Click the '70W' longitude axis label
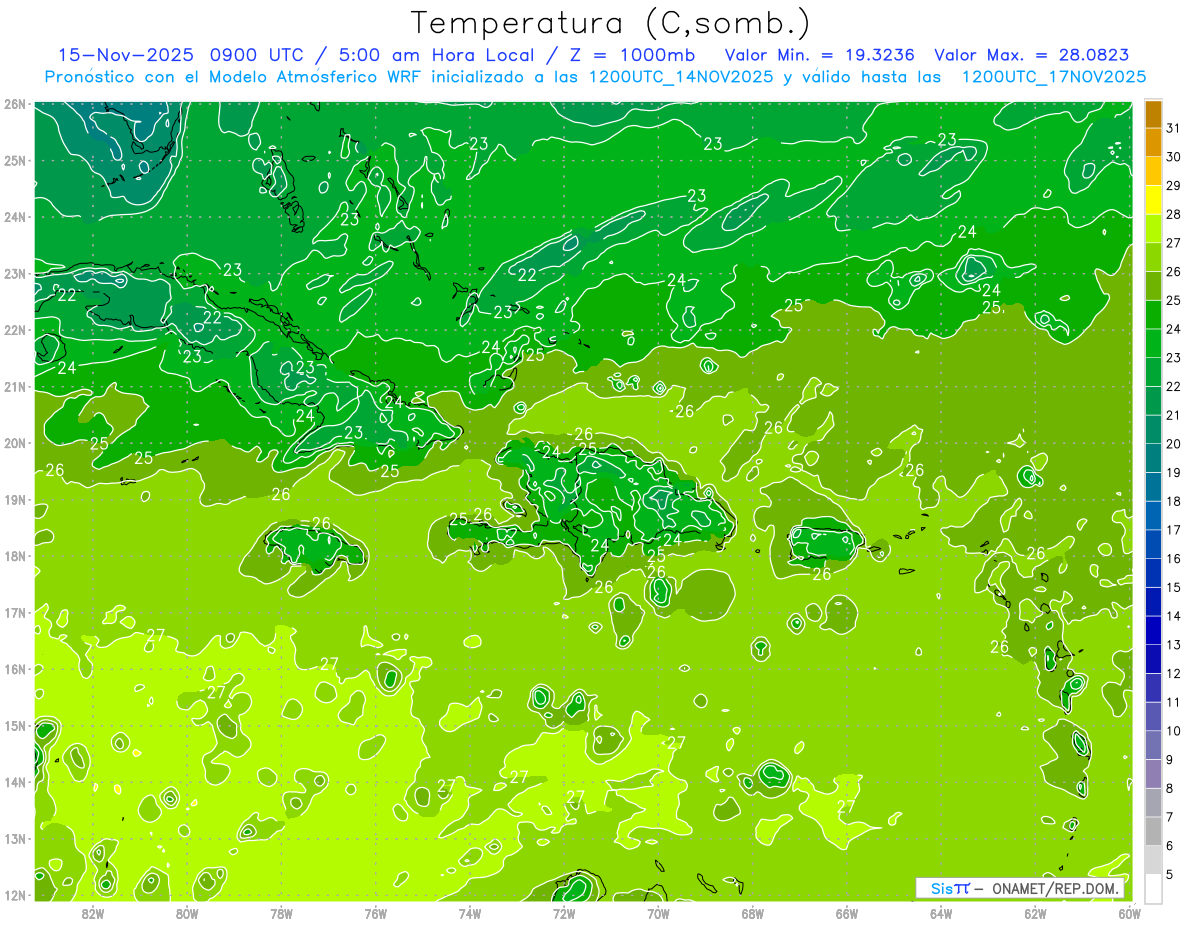This screenshot has height=927, width=1200. coord(658,913)
